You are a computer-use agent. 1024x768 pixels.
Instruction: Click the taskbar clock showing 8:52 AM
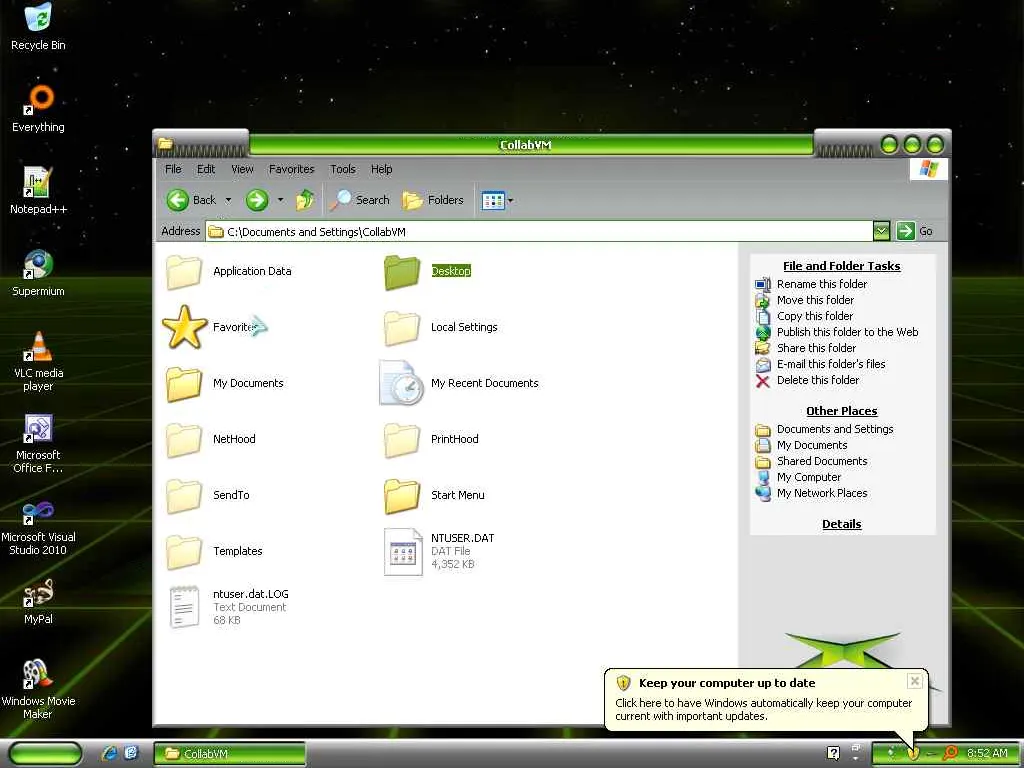pyautogui.click(x=987, y=754)
